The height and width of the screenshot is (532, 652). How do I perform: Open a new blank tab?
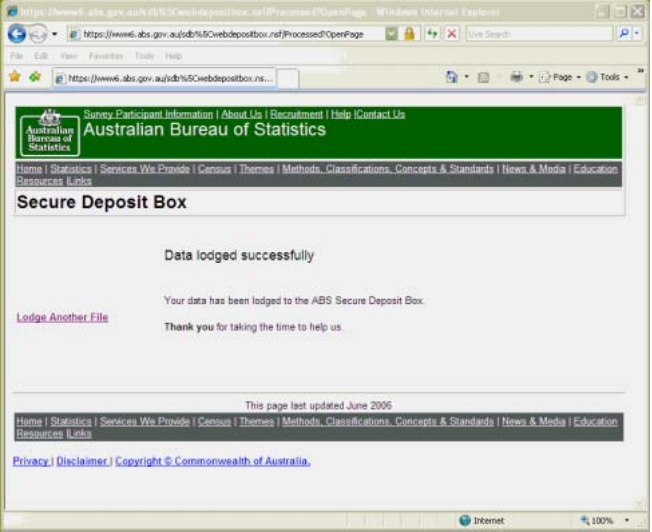[288, 78]
